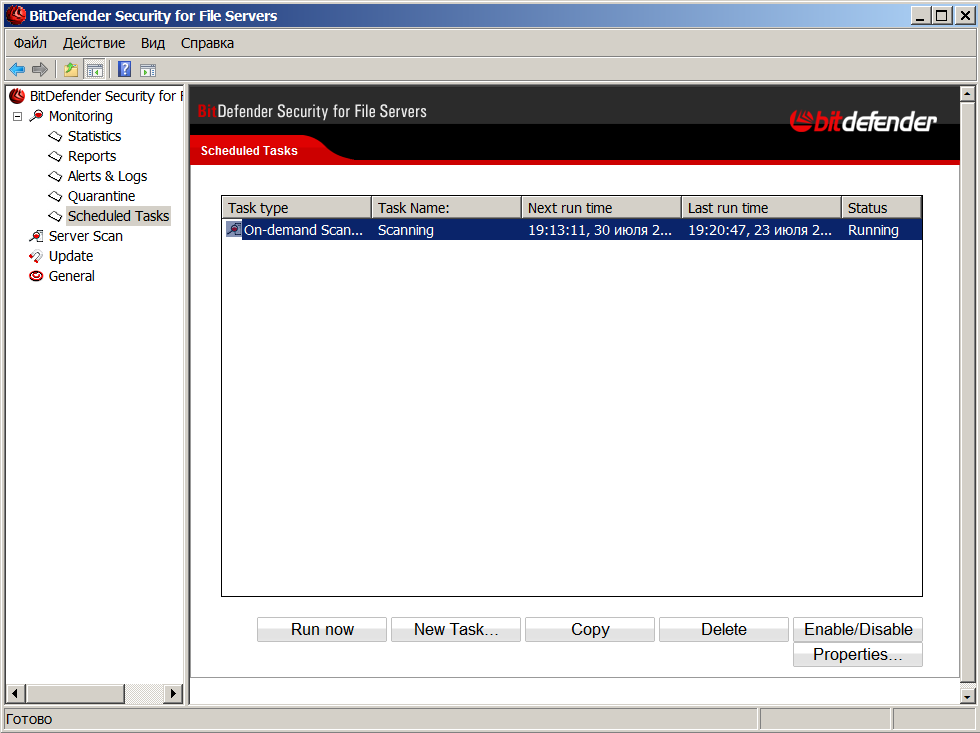980x733 pixels.
Task: Click the Back arrow toolbar icon
Action: pyautogui.click(x=17, y=69)
